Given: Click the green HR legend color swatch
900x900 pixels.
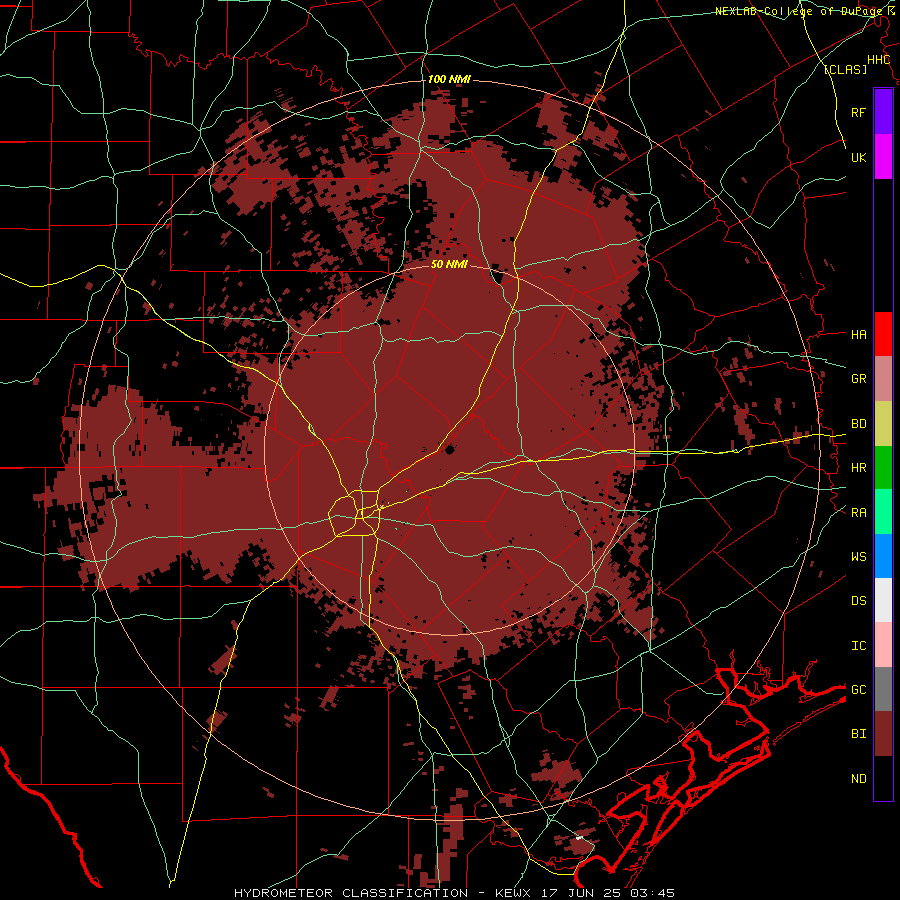Looking at the screenshot, I should pyautogui.click(x=883, y=467).
